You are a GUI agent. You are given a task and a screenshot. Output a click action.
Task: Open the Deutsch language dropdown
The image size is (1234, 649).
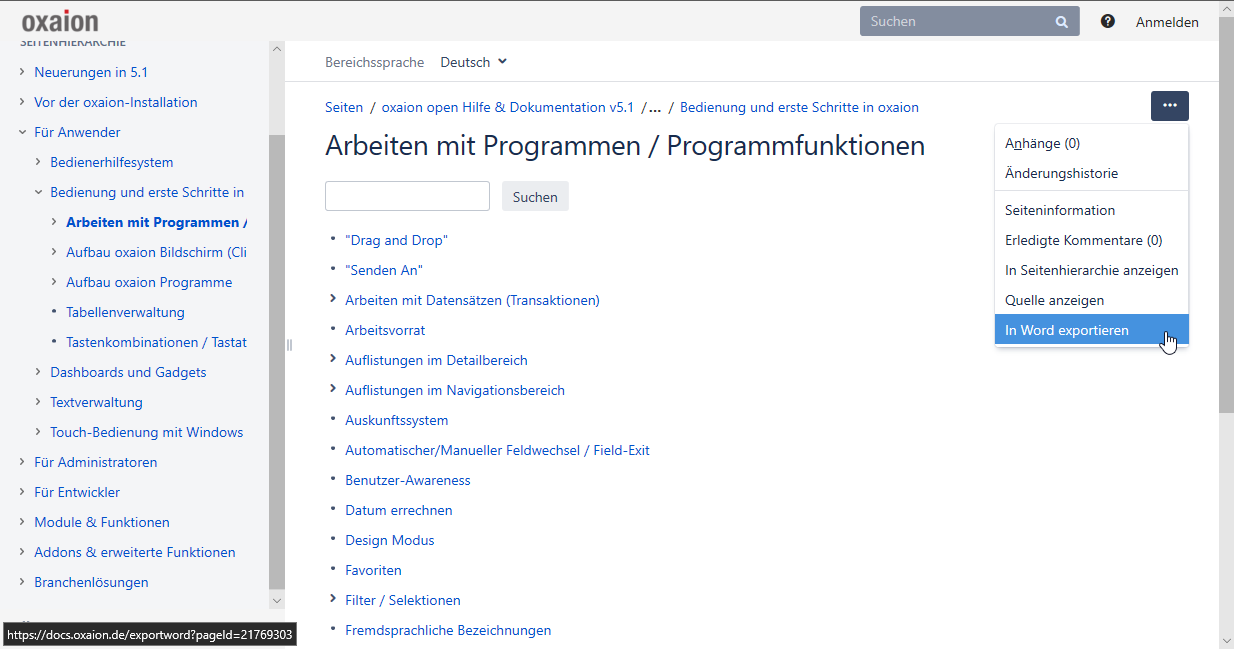point(474,62)
